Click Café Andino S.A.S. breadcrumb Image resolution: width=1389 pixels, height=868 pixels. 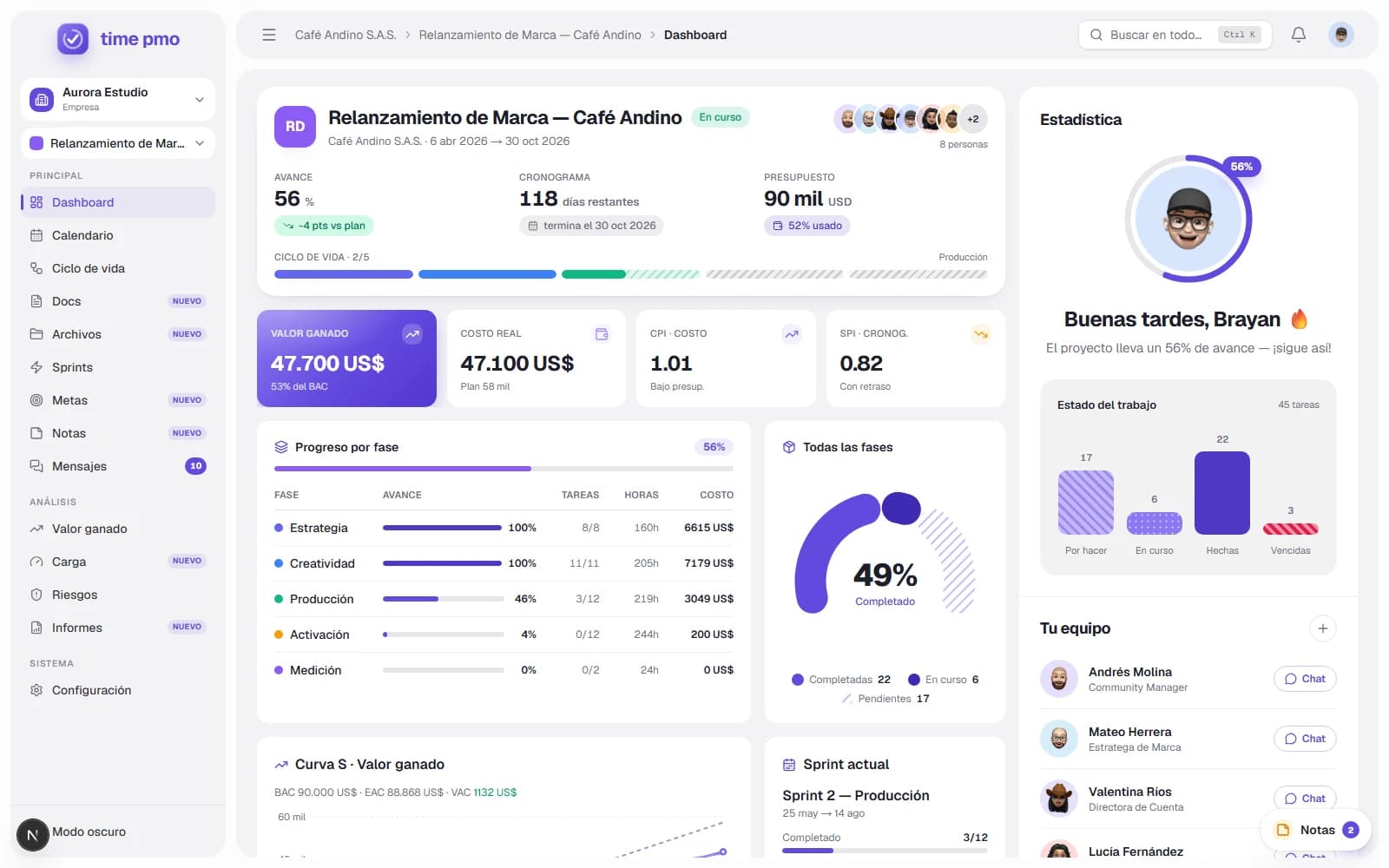point(346,35)
